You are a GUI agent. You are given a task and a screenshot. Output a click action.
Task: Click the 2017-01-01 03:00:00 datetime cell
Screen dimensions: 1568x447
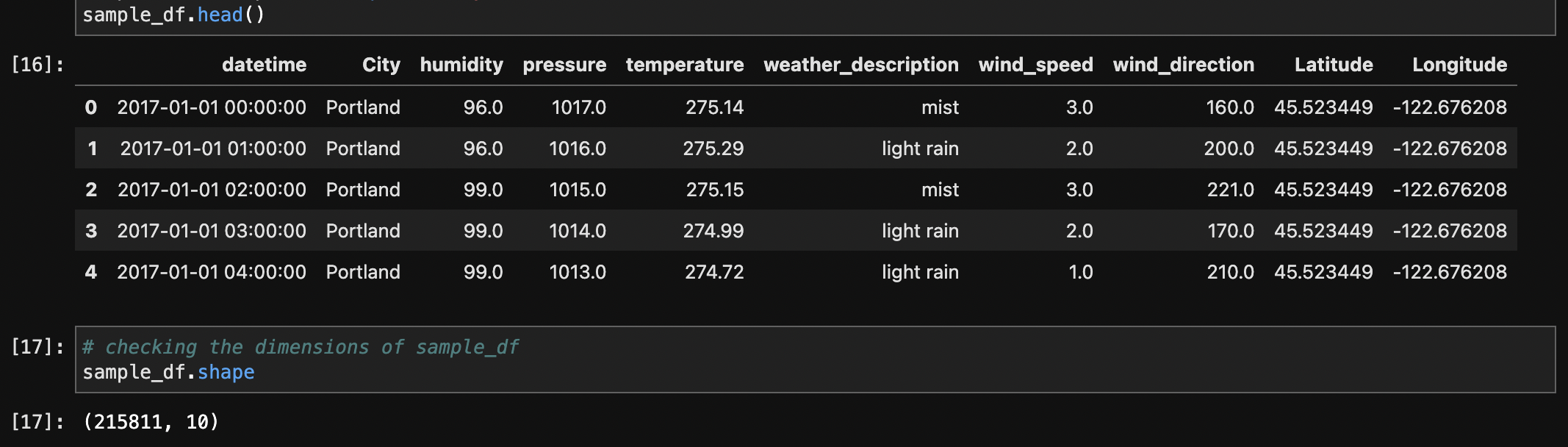(212, 231)
